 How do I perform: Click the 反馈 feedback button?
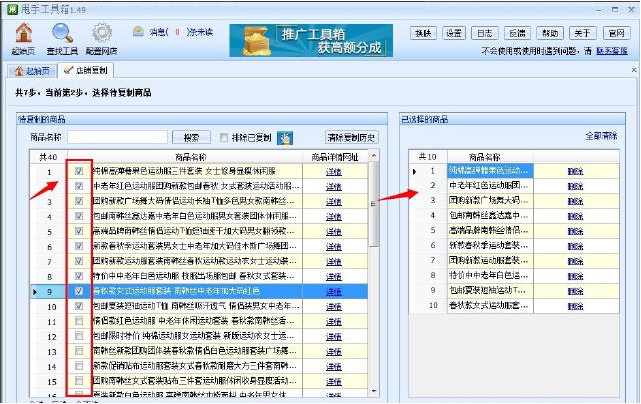point(517,33)
